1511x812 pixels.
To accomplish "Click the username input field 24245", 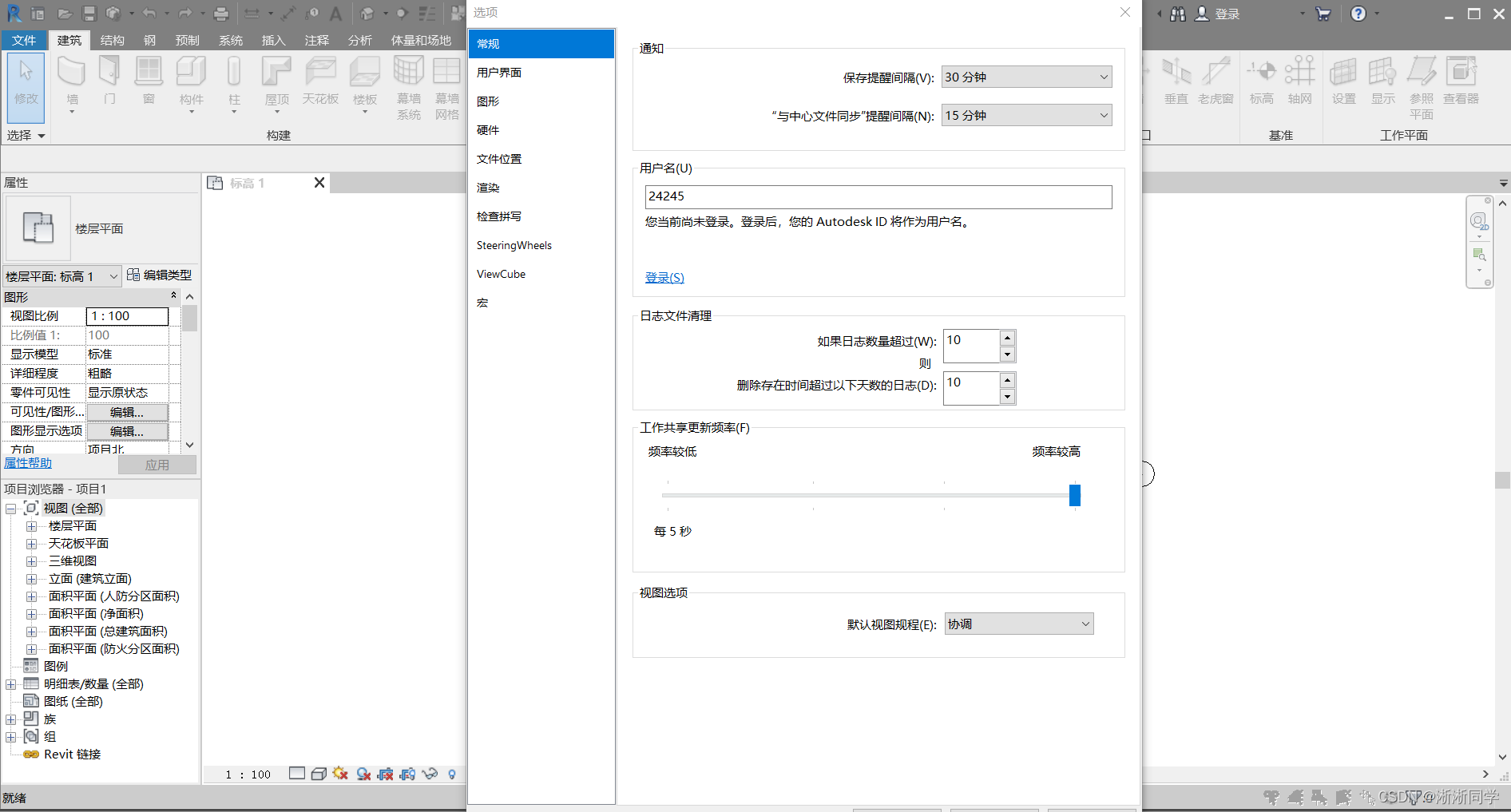I will tap(878, 196).
